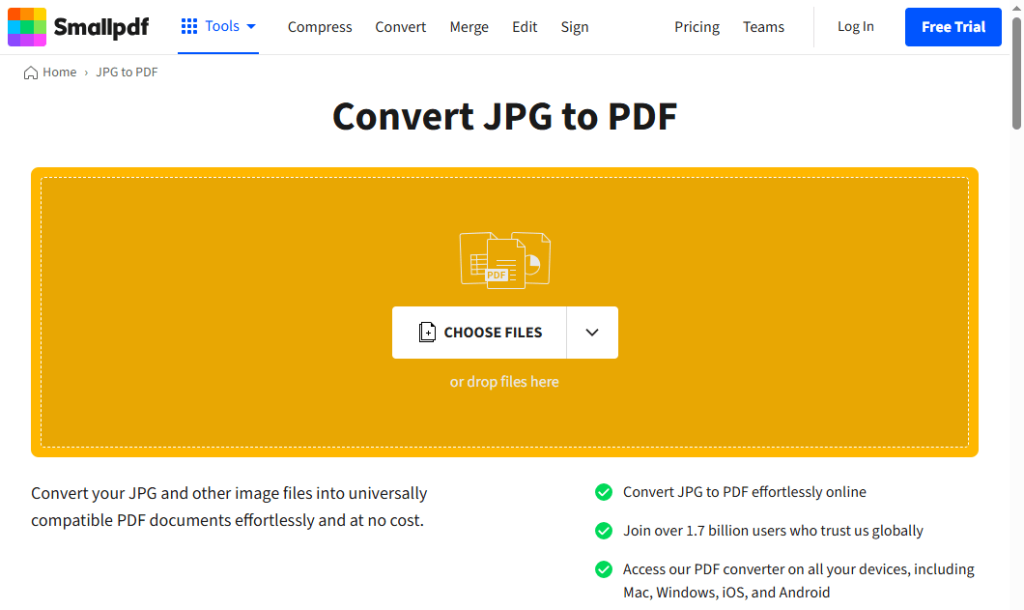
Task: Click the JPG to PDF breadcrumb
Action: coord(127,72)
